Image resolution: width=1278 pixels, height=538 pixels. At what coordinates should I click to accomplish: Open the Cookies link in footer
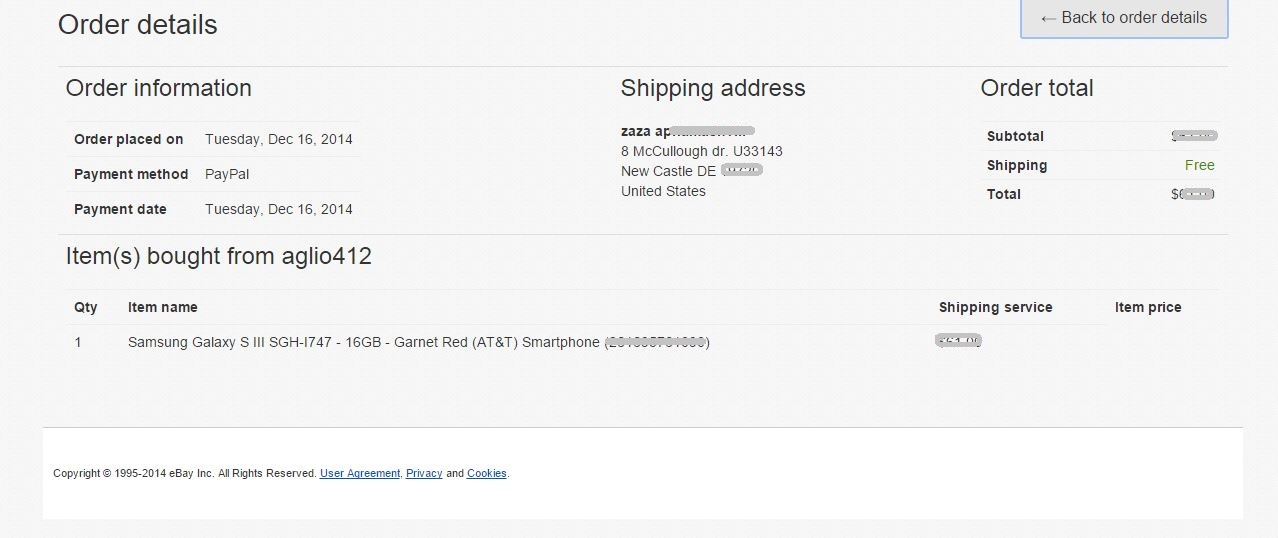(x=487, y=473)
